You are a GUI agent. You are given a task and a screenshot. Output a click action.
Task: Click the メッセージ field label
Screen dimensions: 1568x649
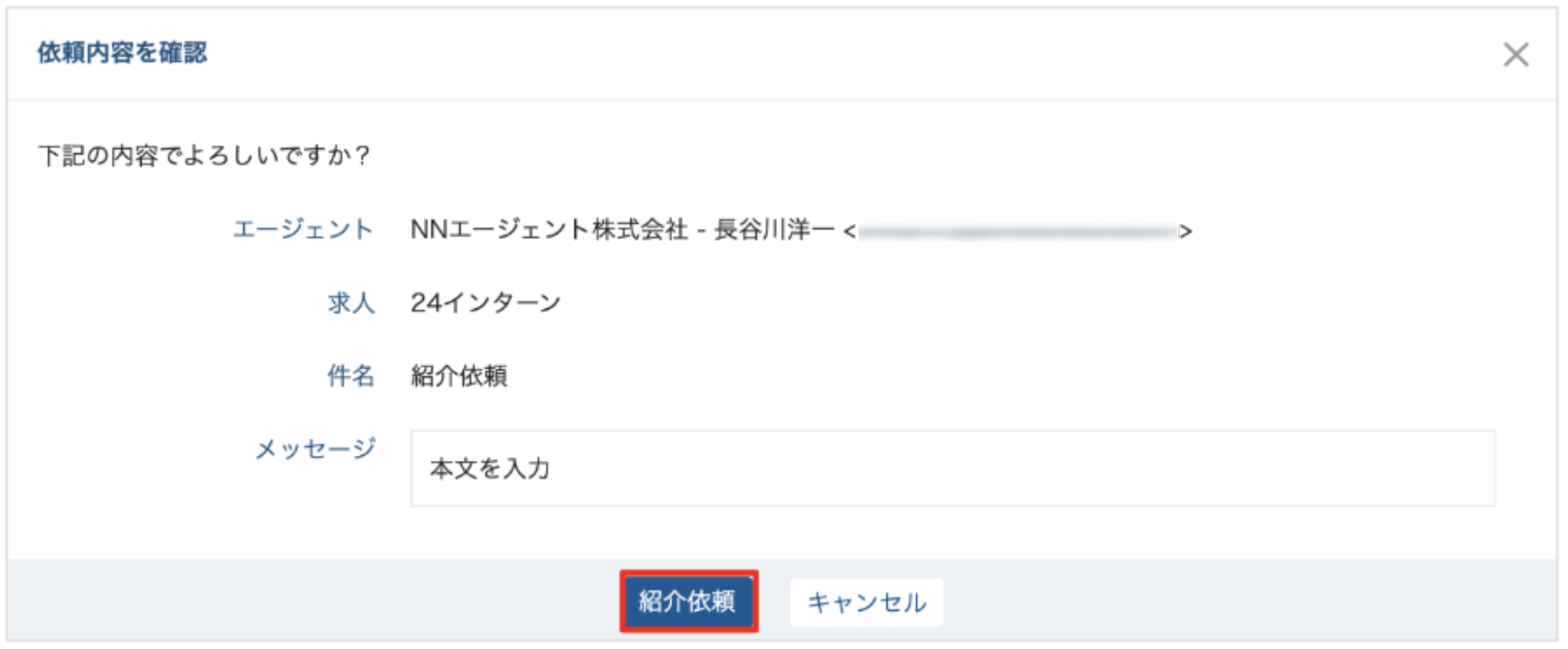[x=314, y=448]
